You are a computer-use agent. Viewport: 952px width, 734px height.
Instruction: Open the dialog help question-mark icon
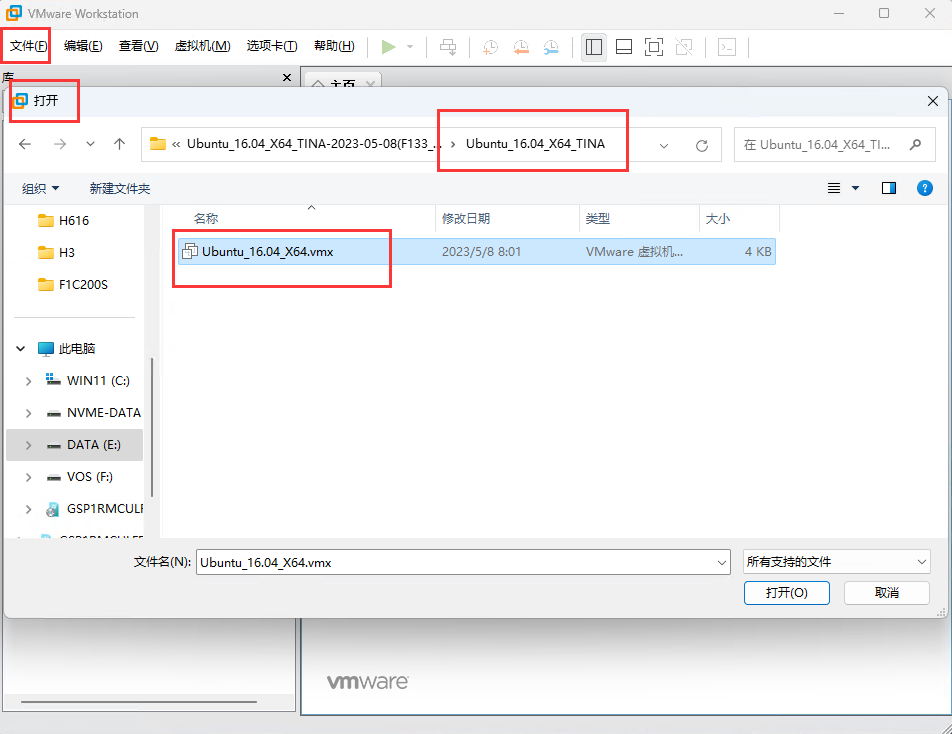(925, 188)
